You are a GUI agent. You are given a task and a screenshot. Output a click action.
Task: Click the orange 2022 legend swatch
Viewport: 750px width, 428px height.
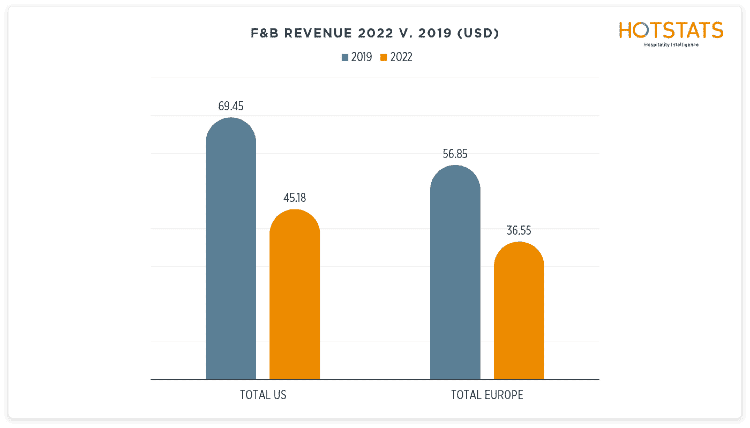click(x=384, y=57)
